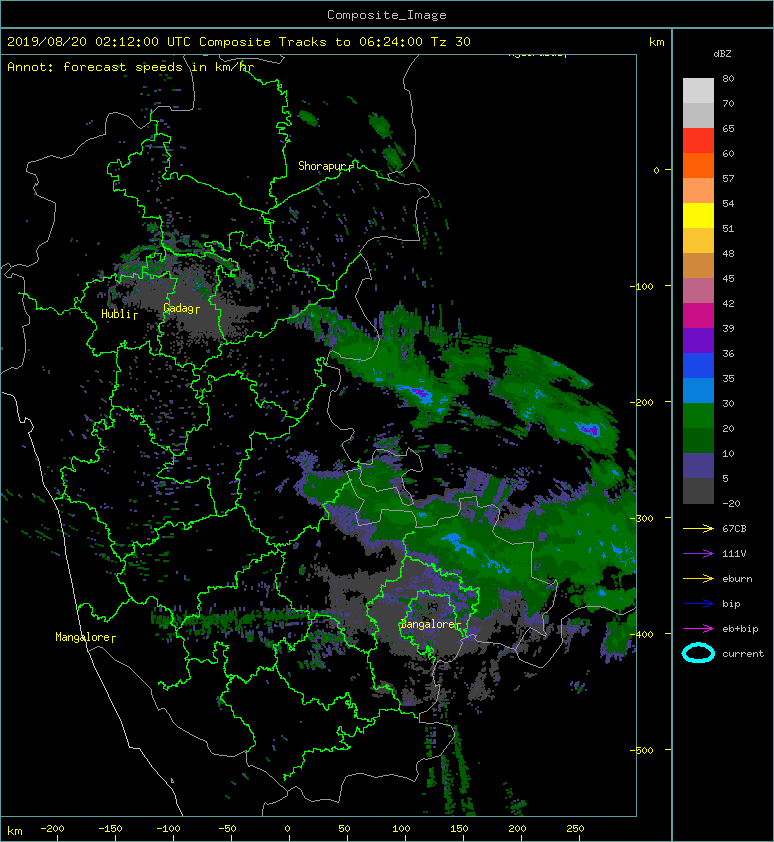774x842 pixels.
Task: Click the Mangalore city label
Action: click(x=85, y=637)
